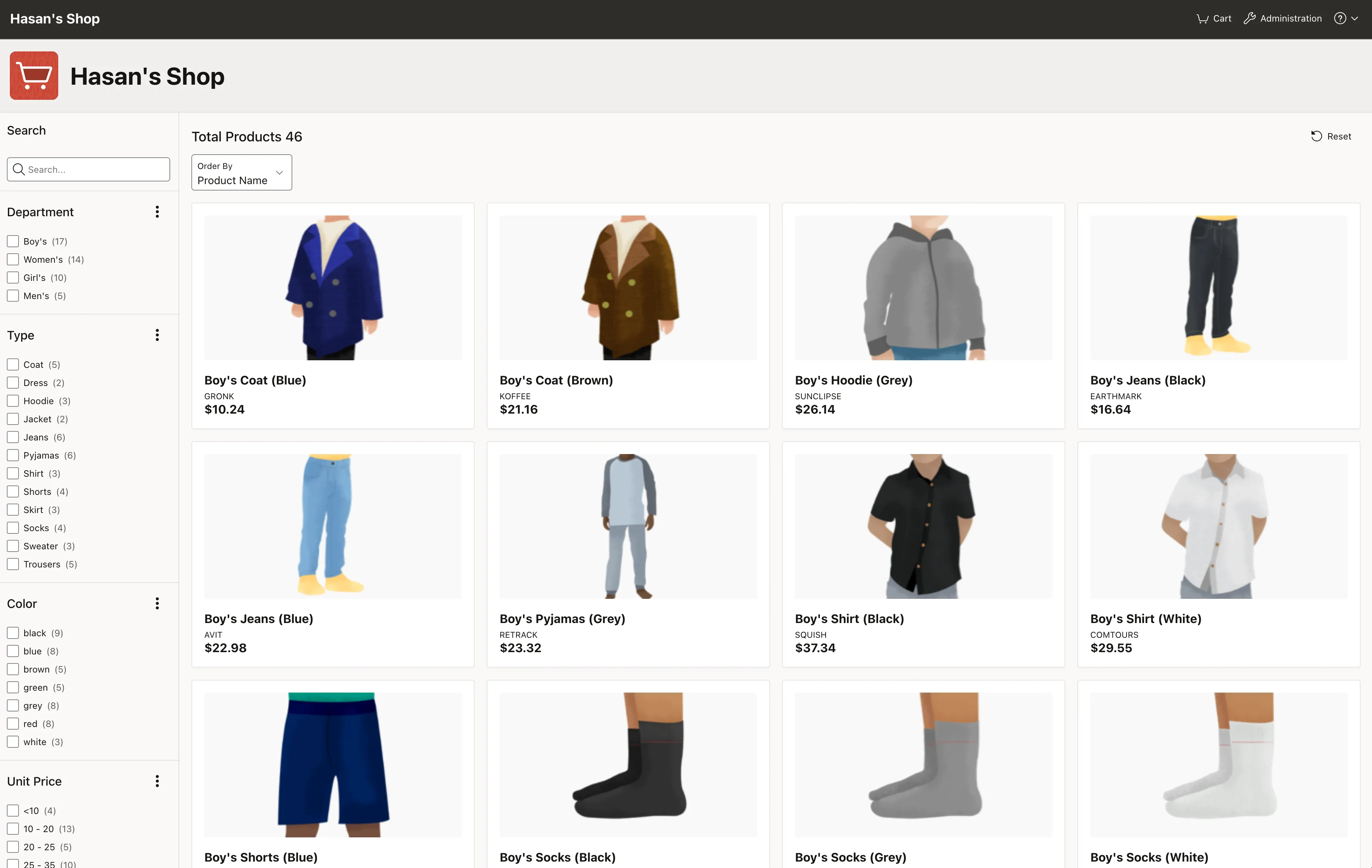The image size is (1372, 868).
Task: Check the brown color filter
Action: (13, 670)
